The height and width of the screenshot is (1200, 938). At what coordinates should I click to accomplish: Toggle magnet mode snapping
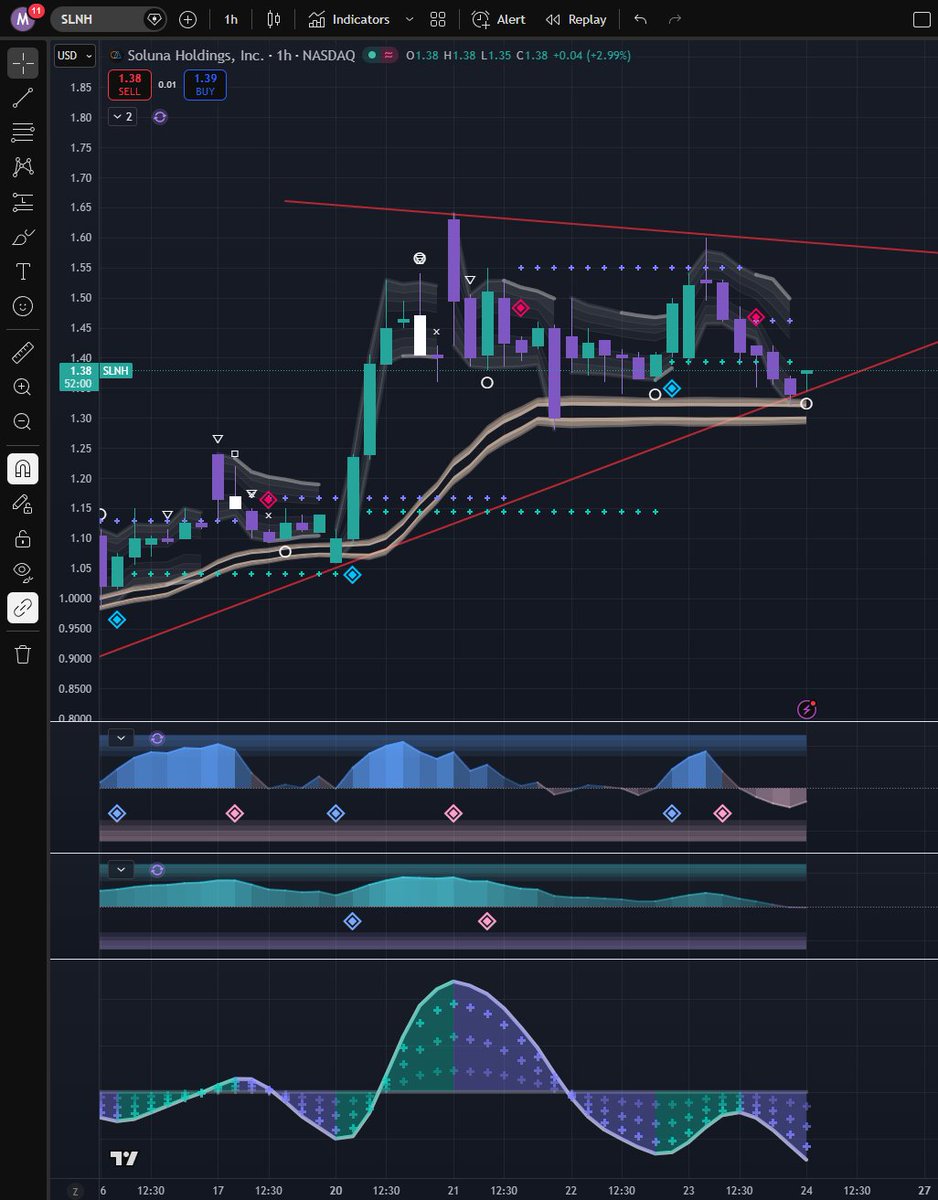[23, 468]
